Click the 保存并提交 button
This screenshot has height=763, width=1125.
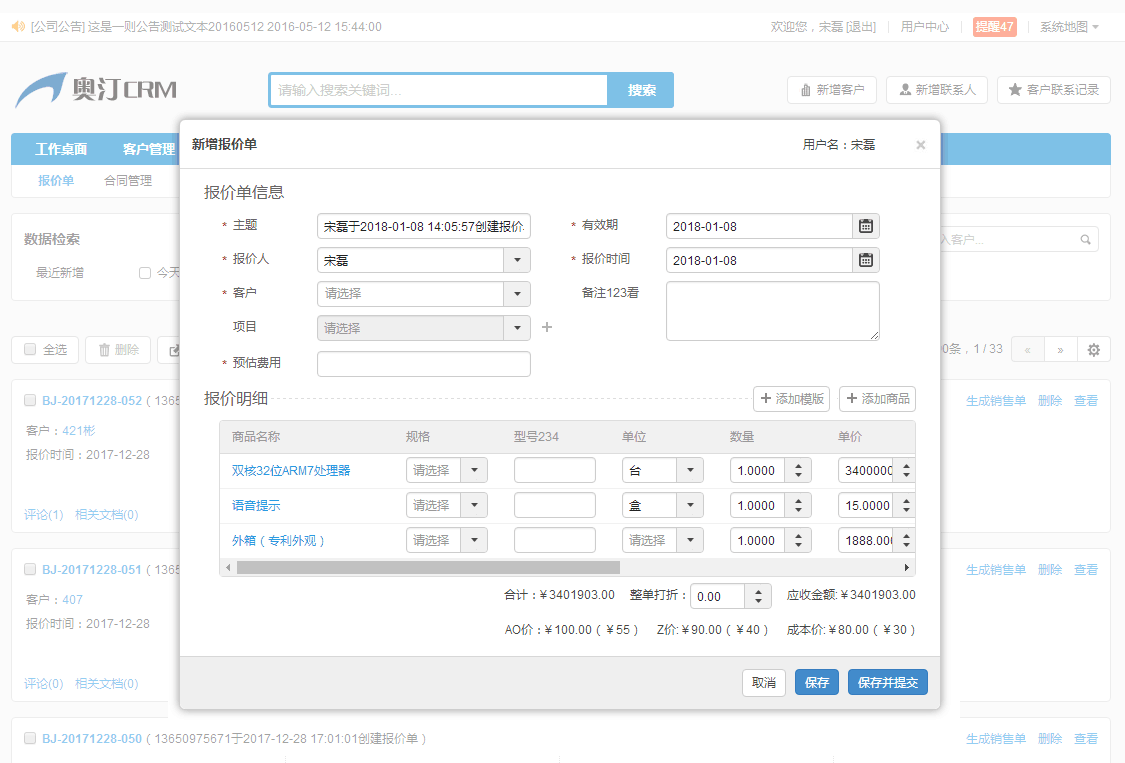coord(887,682)
